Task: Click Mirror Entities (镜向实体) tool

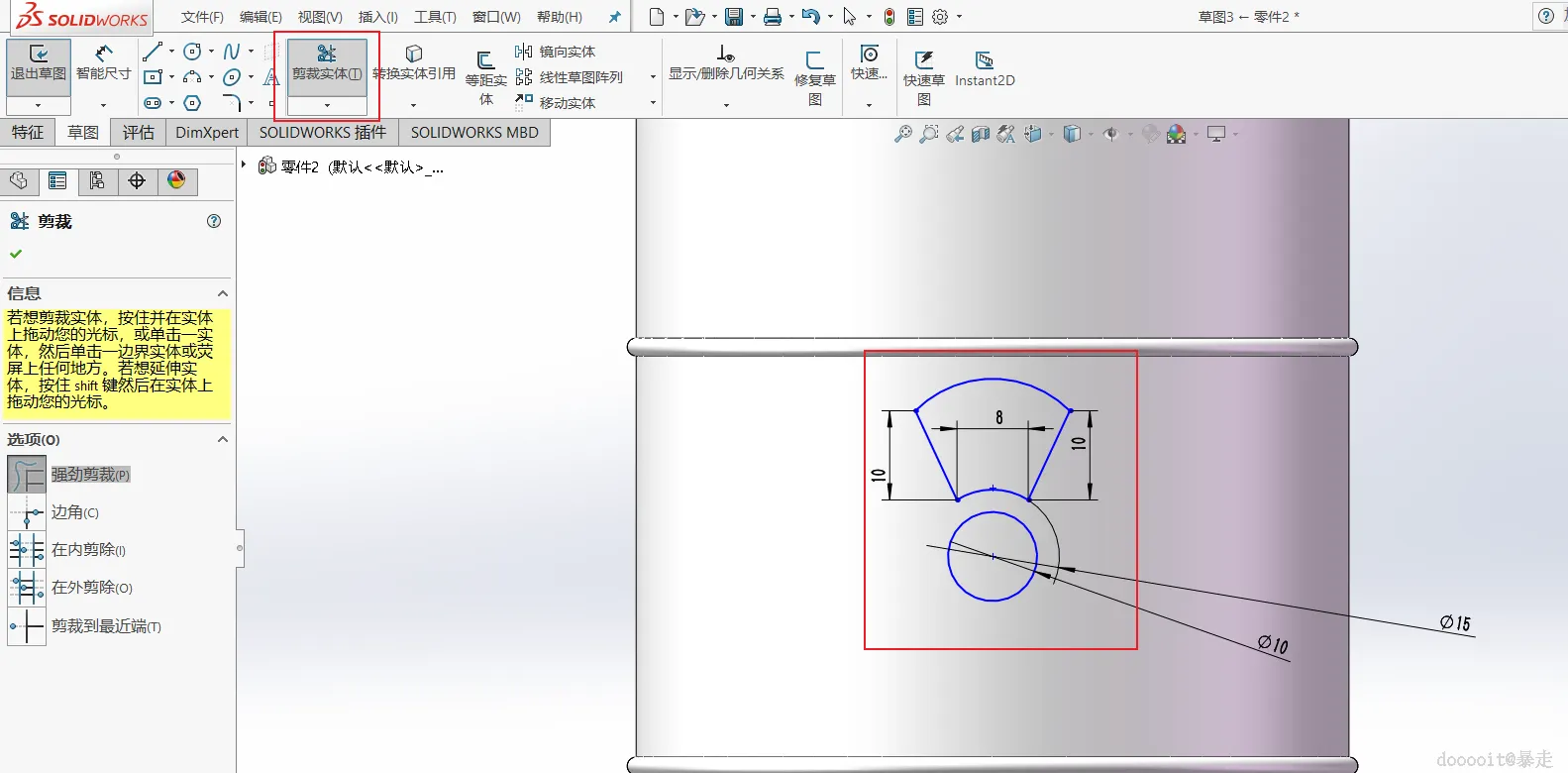Action: tap(555, 52)
